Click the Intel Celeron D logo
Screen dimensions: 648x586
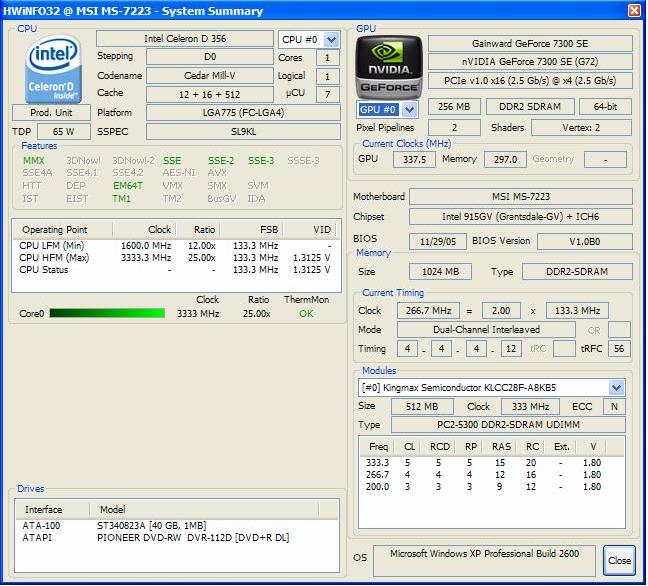(53, 69)
